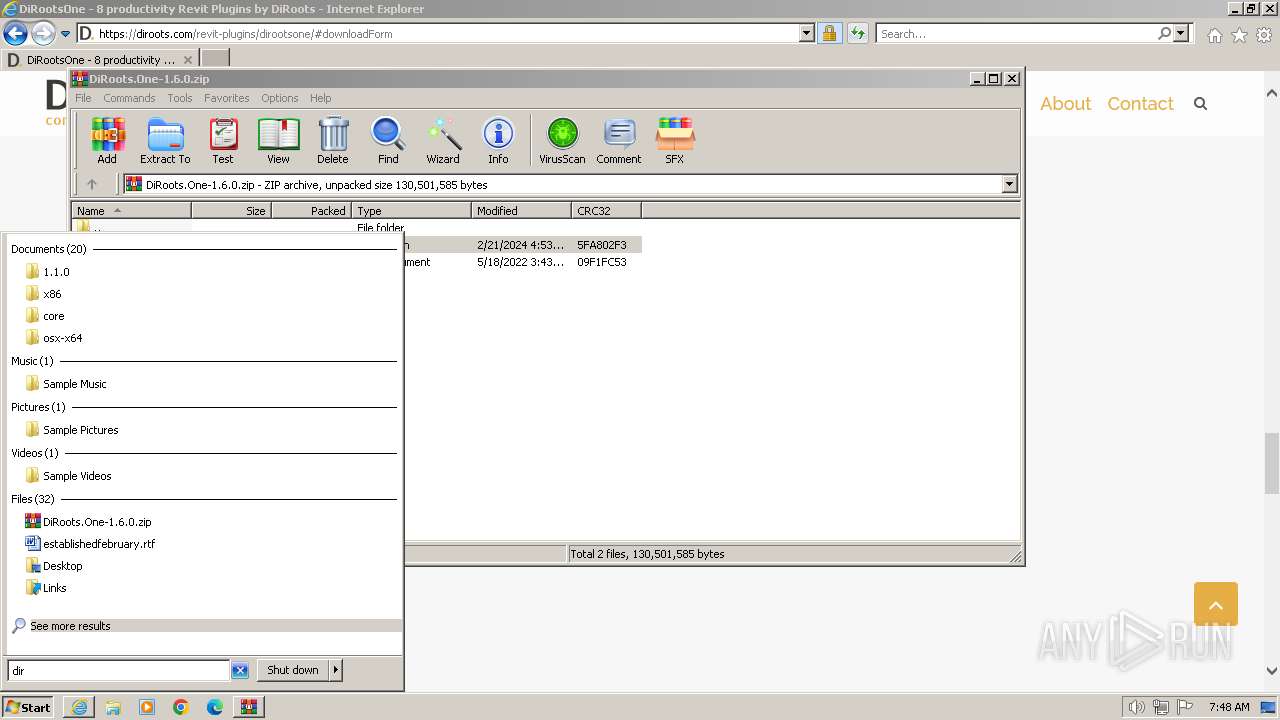The image size is (1280, 720).
Task: Clear the Start menu search text
Action: (x=240, y=671)
